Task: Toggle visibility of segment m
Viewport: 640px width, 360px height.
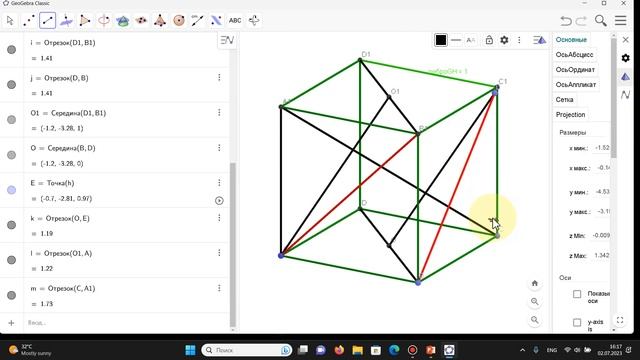Action: coord(11,295)
